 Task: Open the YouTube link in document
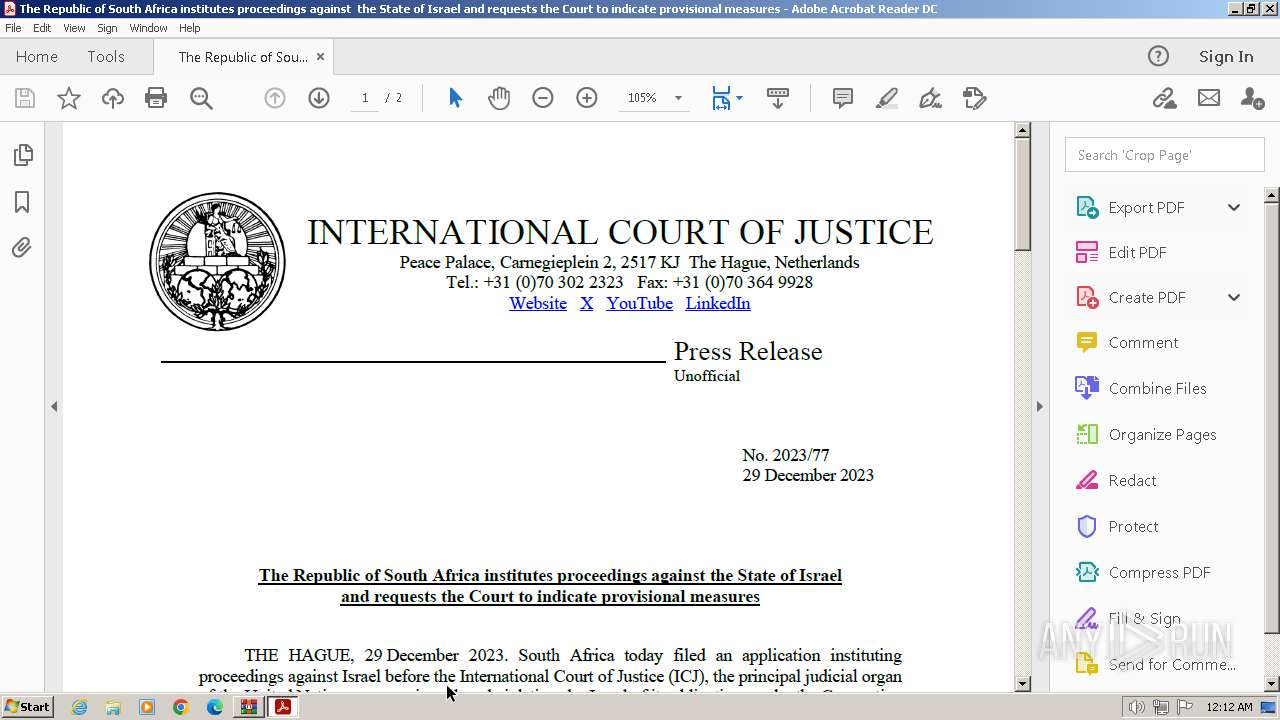(639, 303)
